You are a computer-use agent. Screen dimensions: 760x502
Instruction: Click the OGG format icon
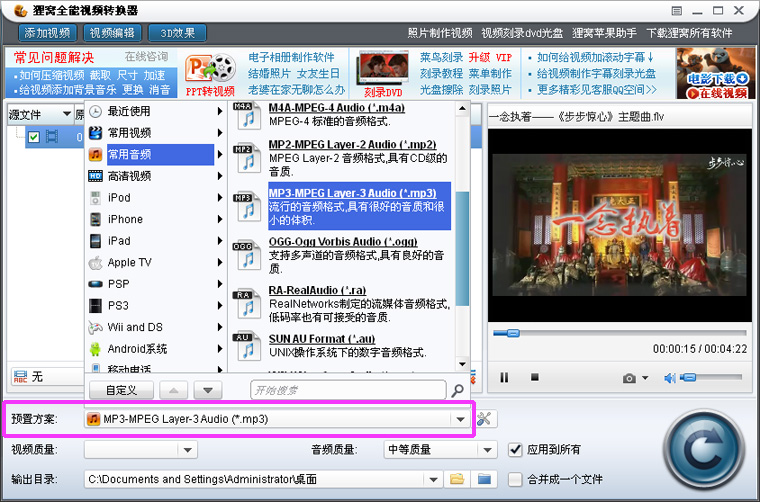pos(247,255)
